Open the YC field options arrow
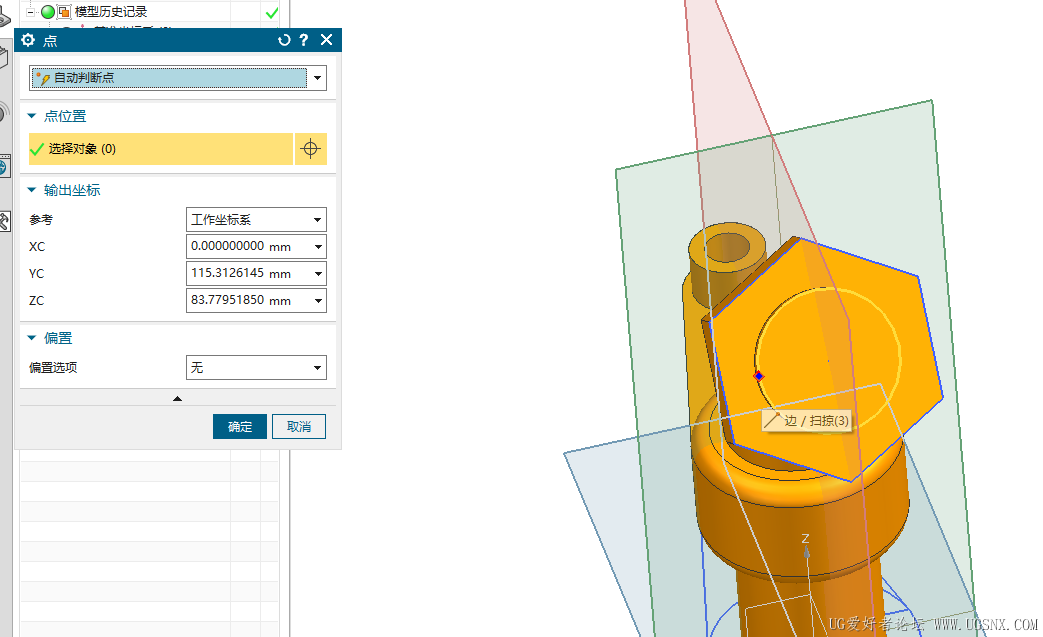This screenshot has height=637, width=1043. (x=319, y=273)
